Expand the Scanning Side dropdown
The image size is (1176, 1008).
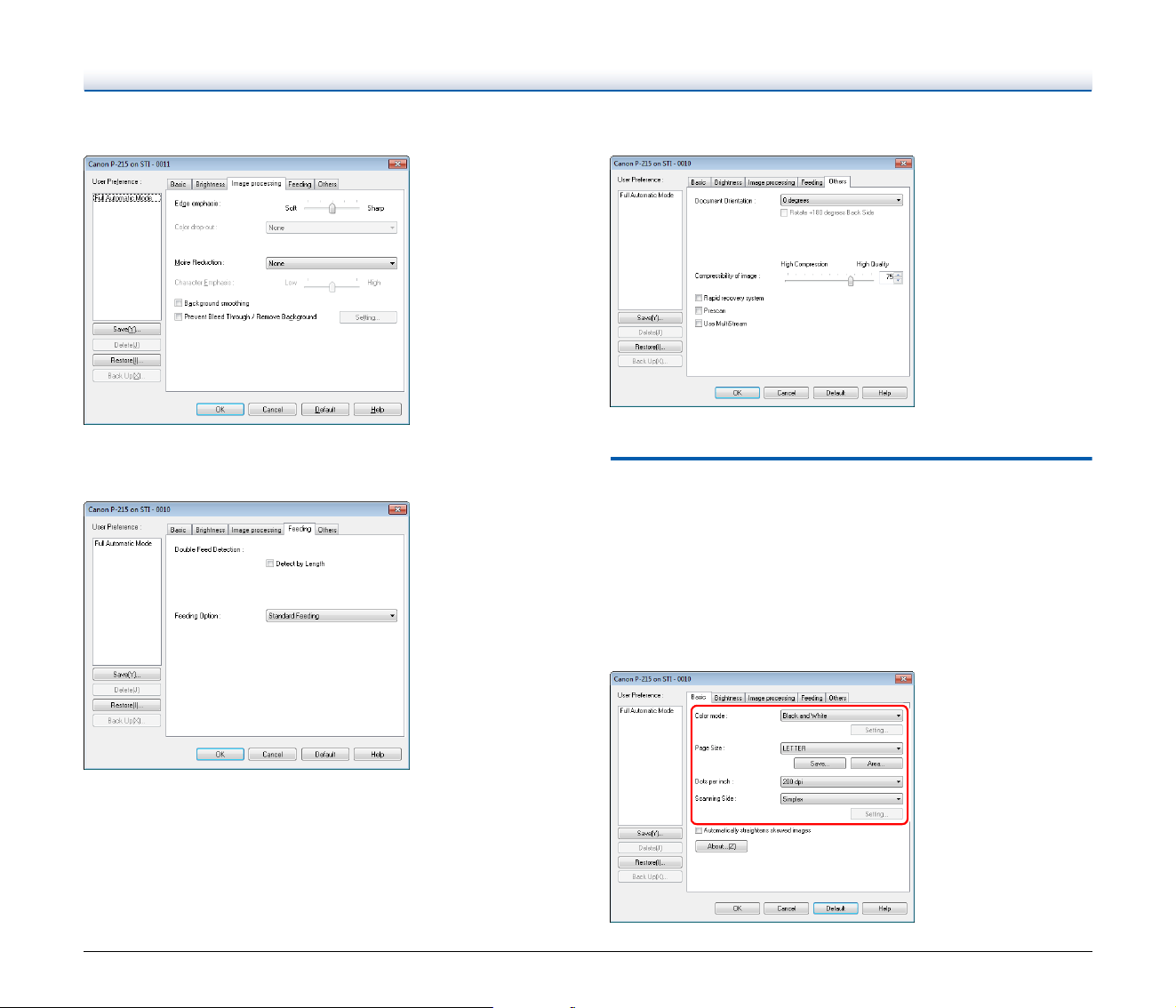click(x=842, y=799)
